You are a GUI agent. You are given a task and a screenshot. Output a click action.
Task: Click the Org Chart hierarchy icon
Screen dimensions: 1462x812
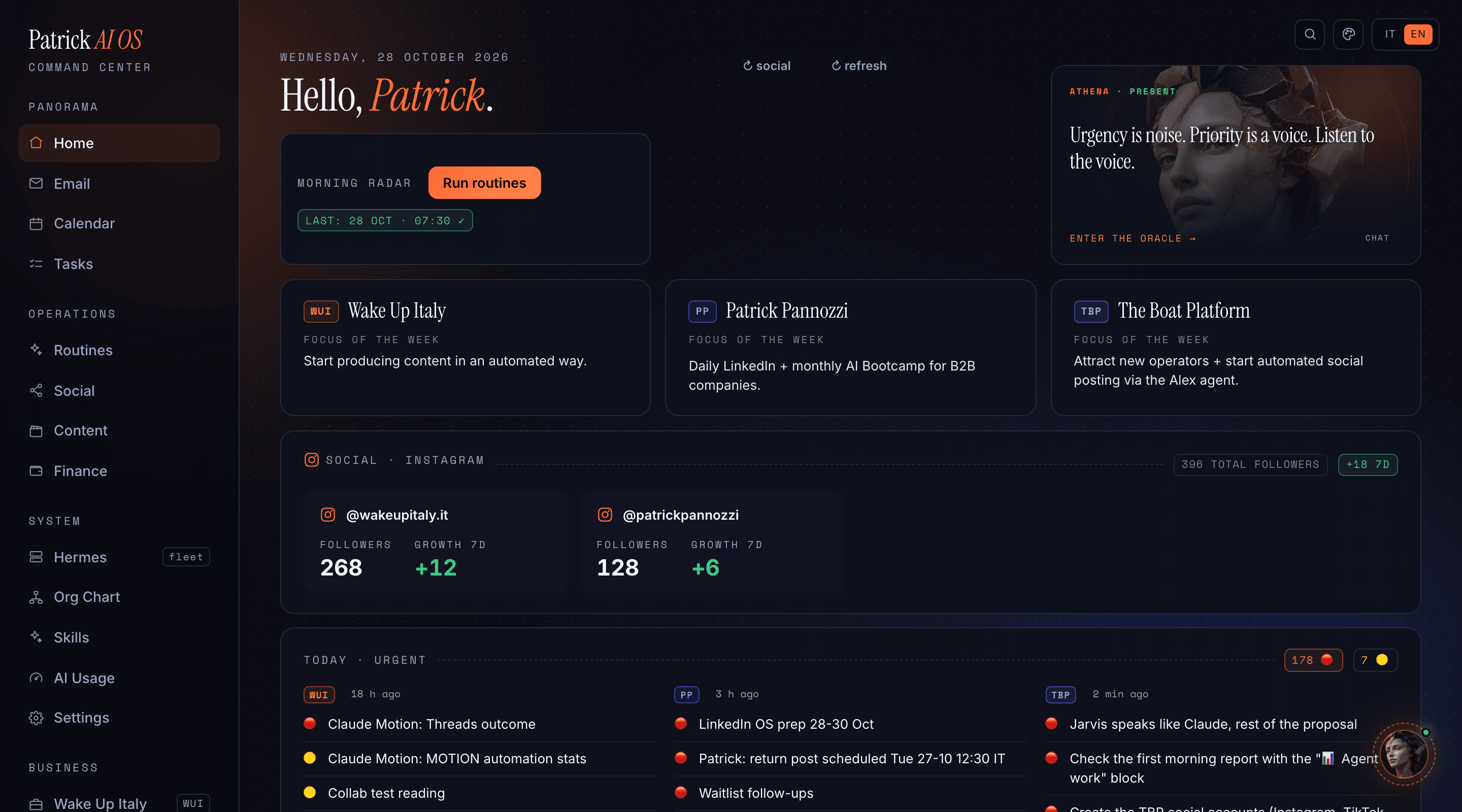tap(37, 597)
